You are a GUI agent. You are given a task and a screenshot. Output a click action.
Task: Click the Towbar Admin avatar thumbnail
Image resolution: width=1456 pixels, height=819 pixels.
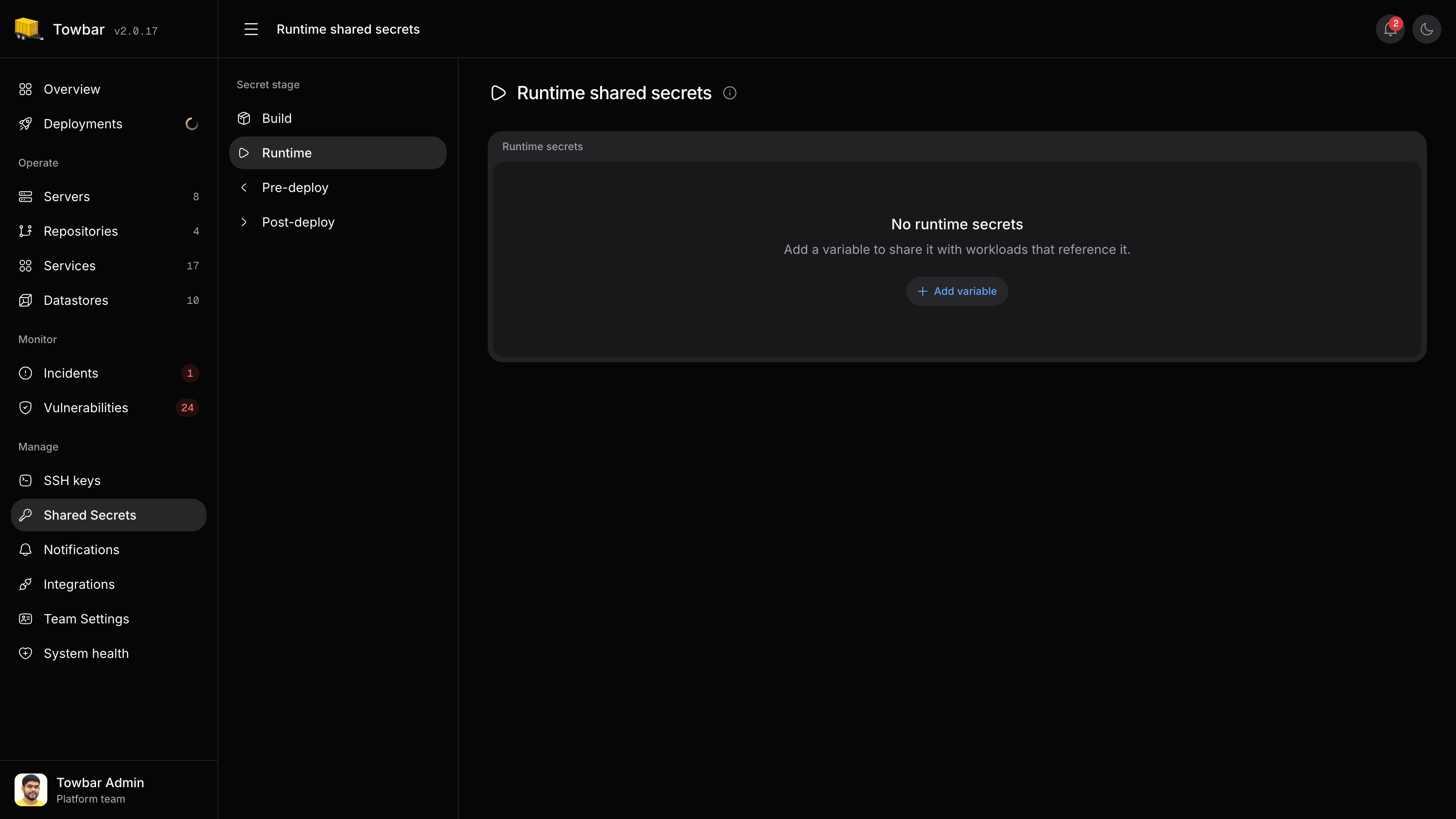click(x=31, y=789)
